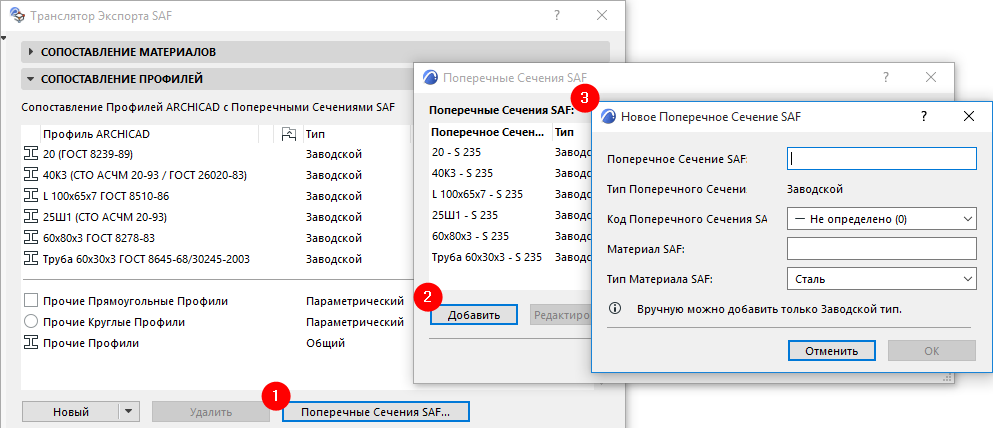Click the Поперечное Сечение SAF name field
The image size is (993, 428).
point(881,159)
